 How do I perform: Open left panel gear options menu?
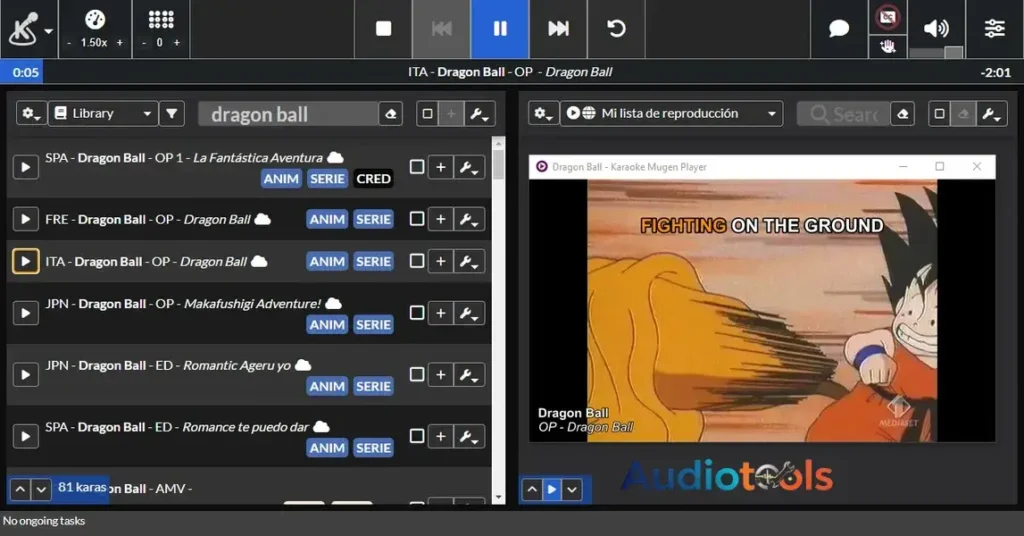point(31,114)
